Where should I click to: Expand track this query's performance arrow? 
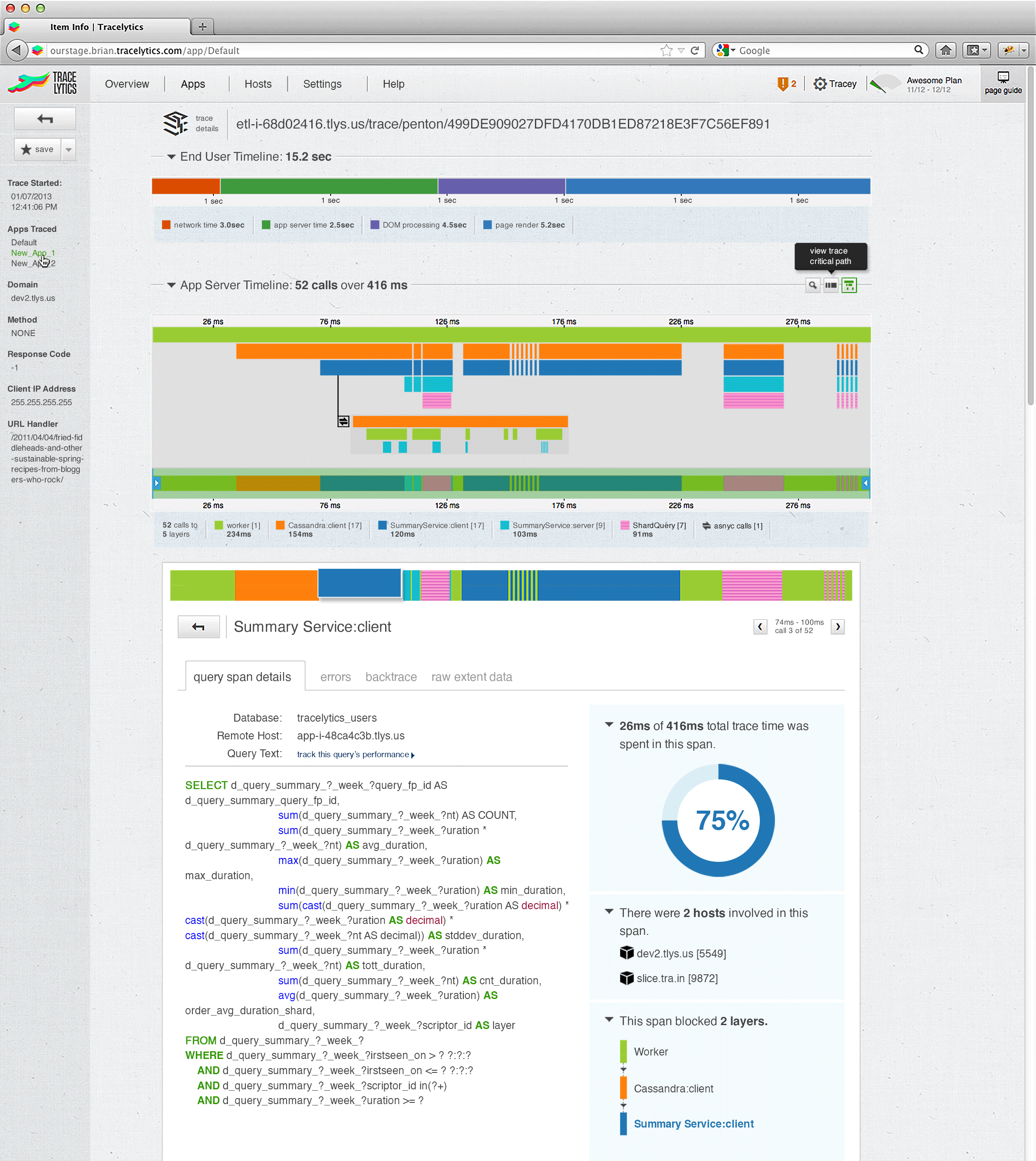(x=412, y=755)
